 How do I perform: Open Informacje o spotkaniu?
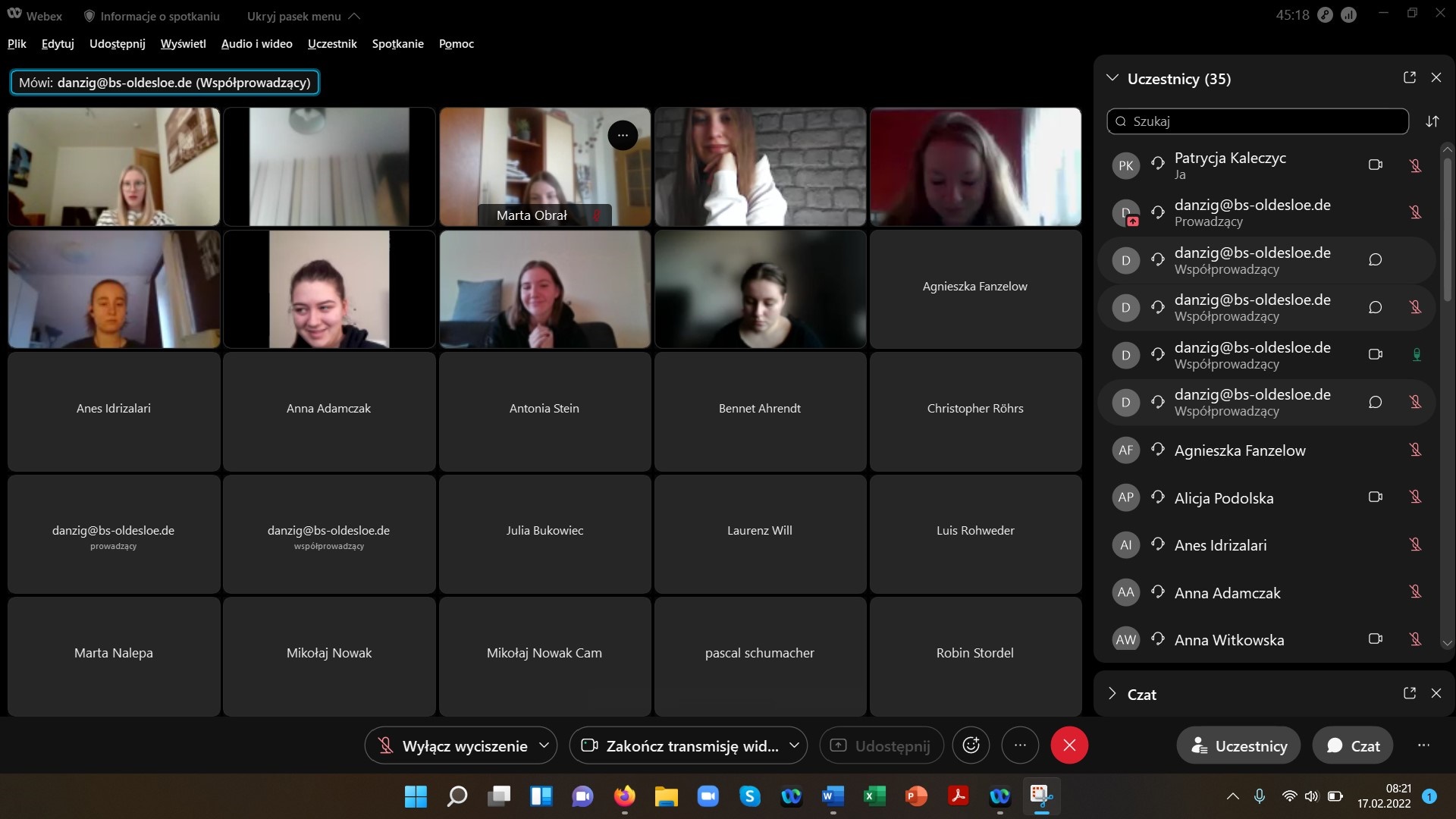coord(152,16)
